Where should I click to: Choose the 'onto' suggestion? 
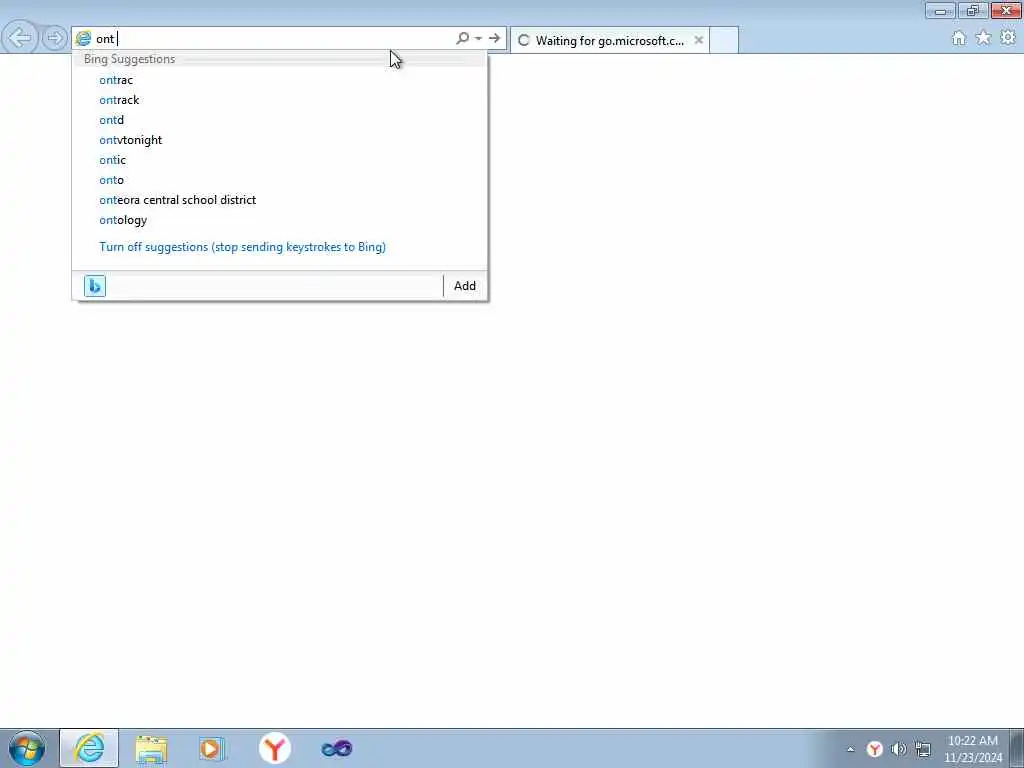tap(280, 180)
